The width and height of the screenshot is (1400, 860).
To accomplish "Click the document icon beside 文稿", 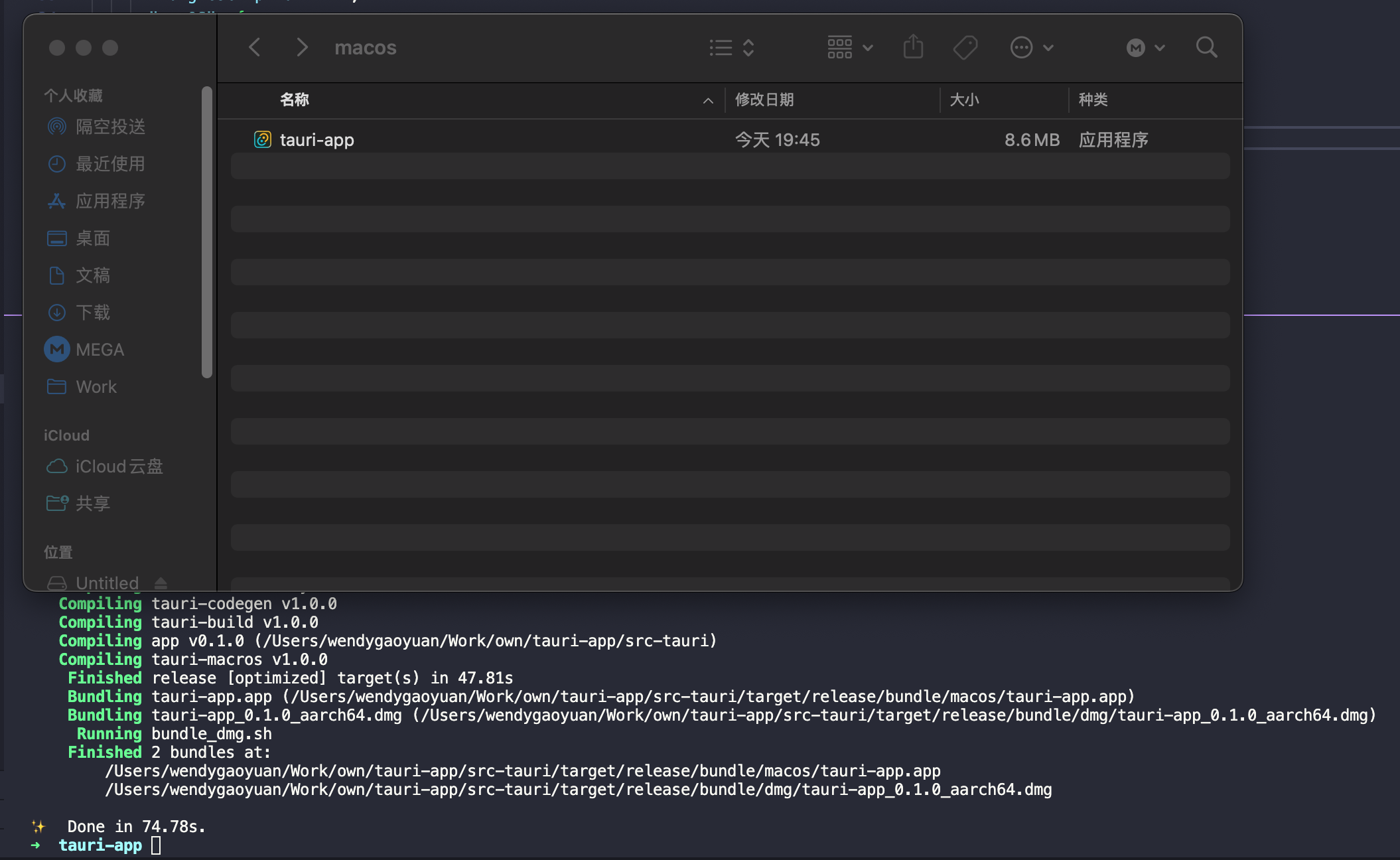I will 57,275.
